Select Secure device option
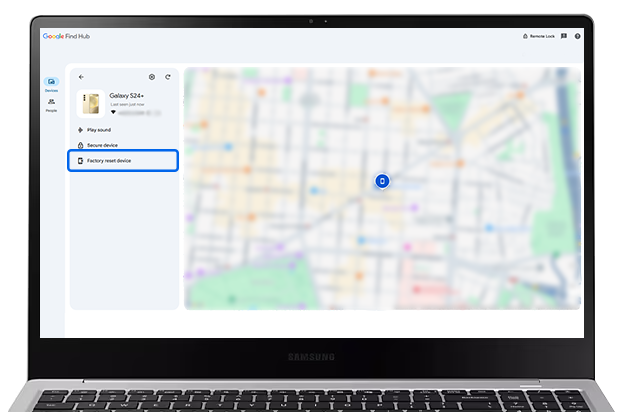Screen dimensions: 623x412 102,145
